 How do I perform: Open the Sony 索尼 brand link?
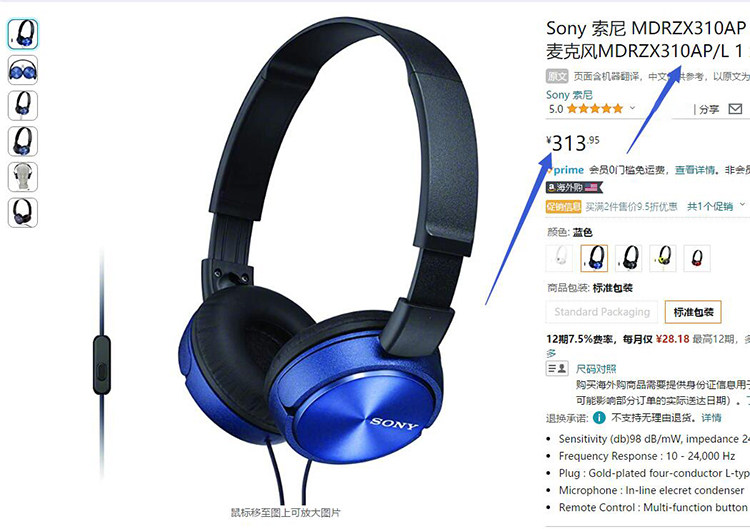tap(569, 95)
